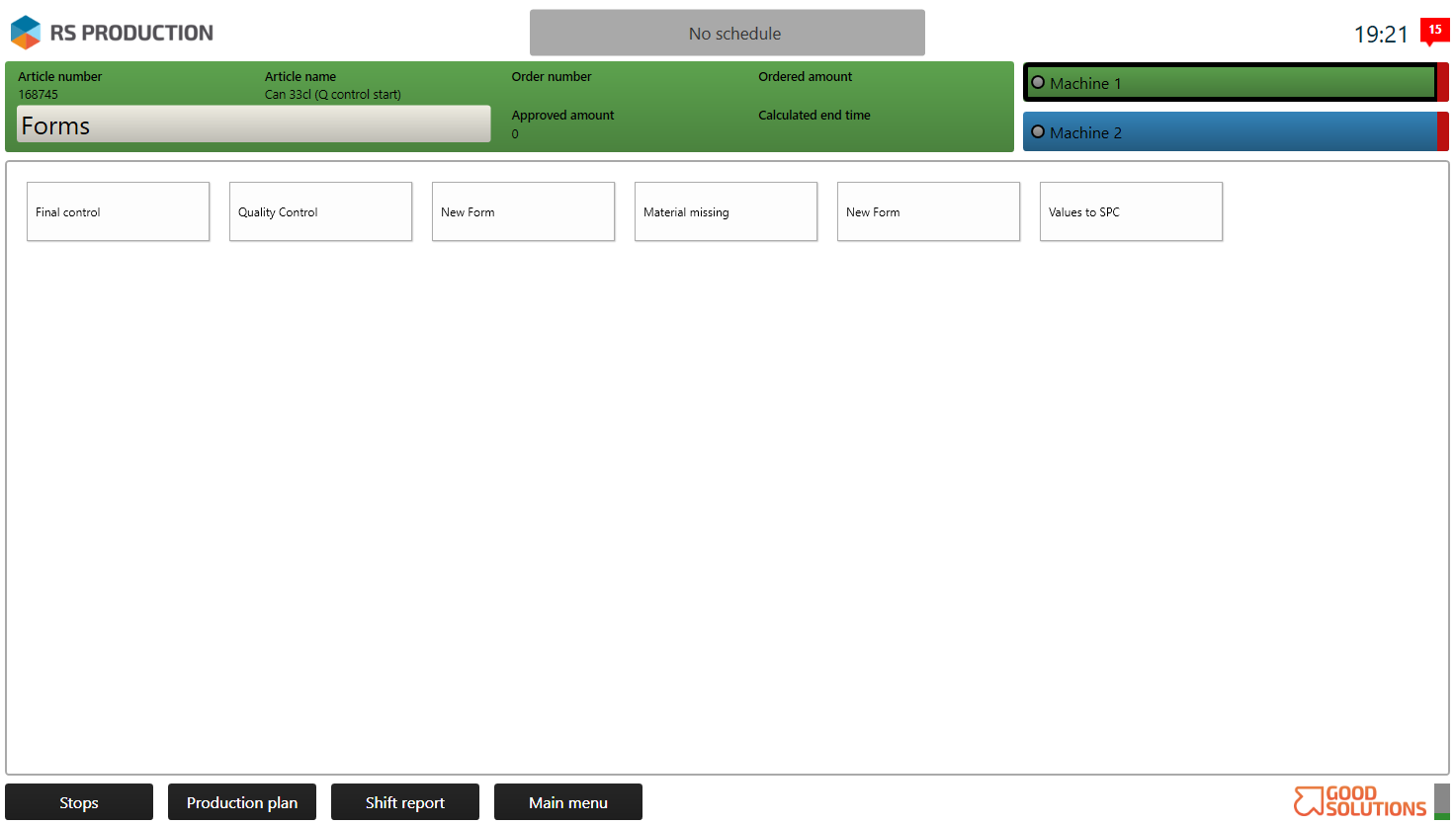Open New Form right of Quality Control
The image size is (1456, 825).
(x=523, y=211)
